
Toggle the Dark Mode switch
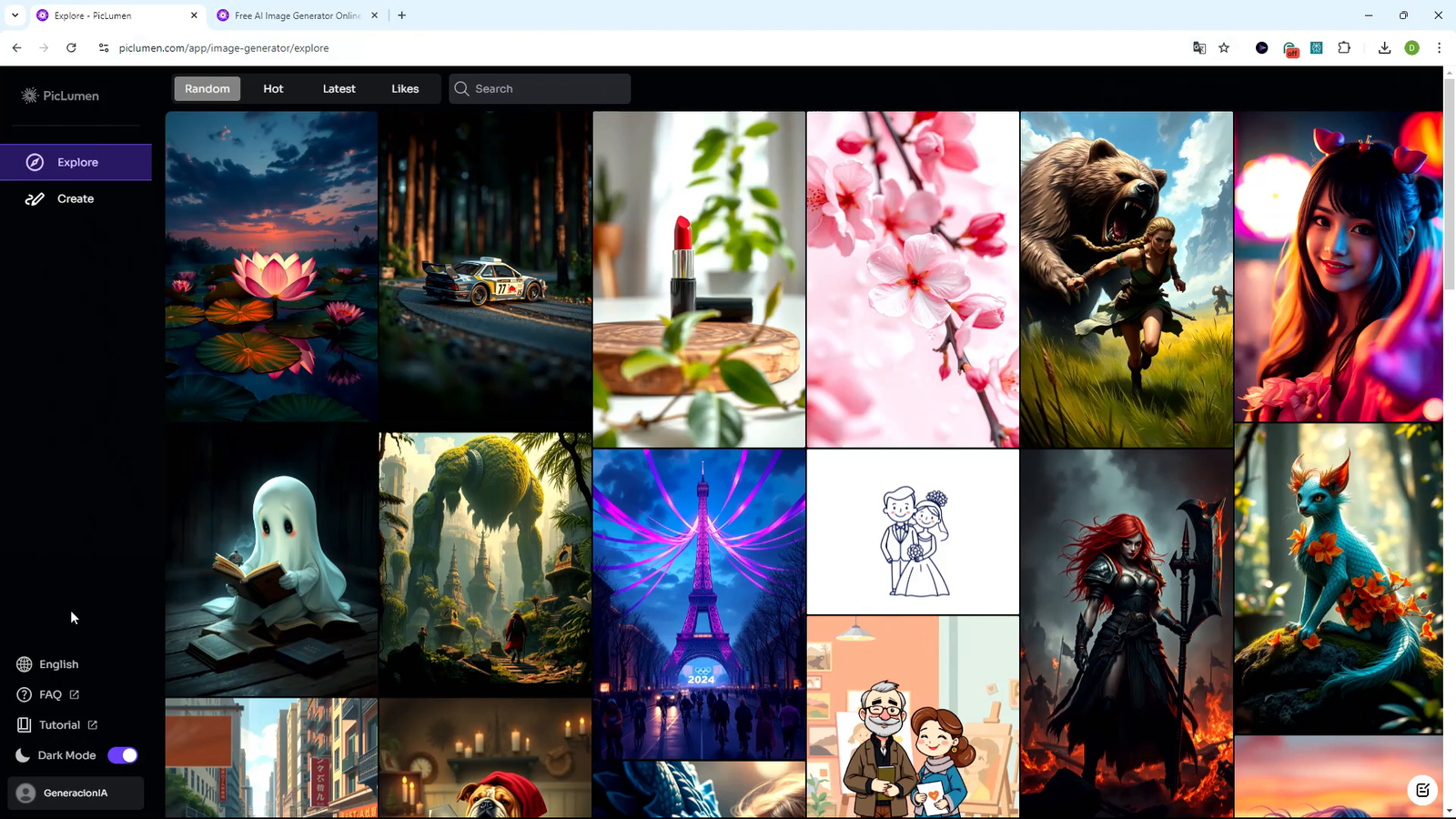[123, 755]
